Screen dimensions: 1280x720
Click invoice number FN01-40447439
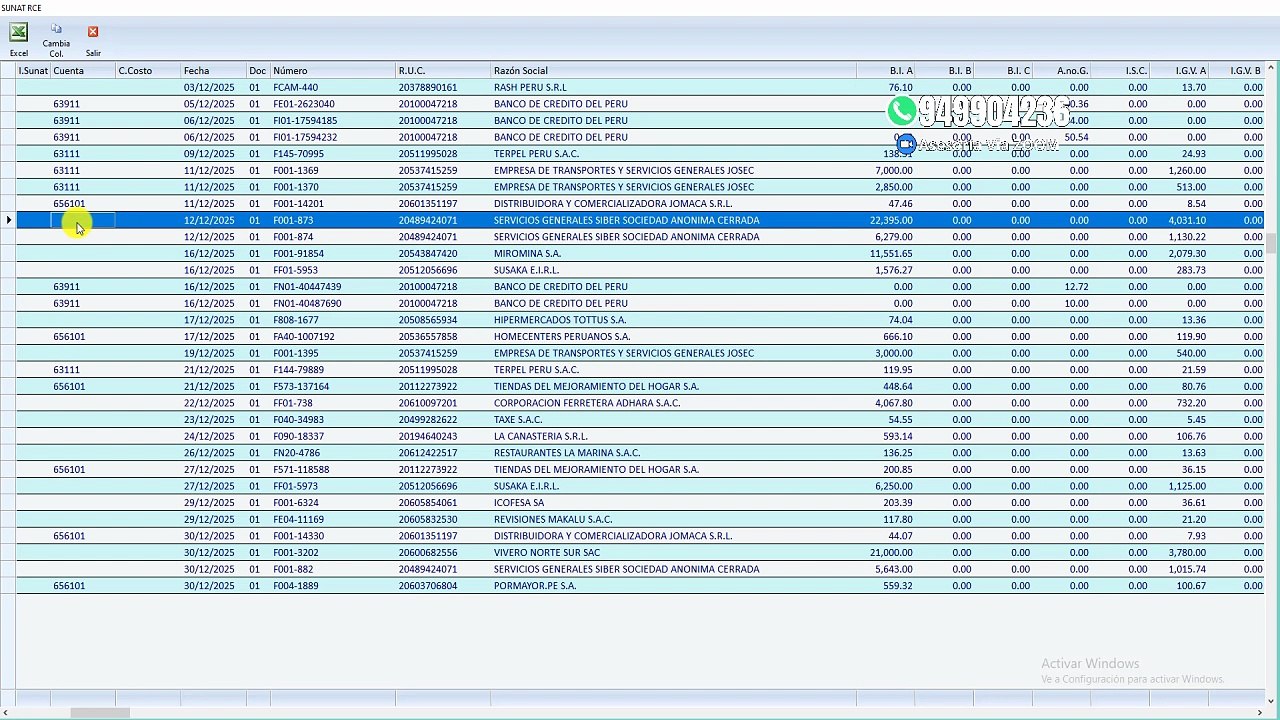point(307,287)
